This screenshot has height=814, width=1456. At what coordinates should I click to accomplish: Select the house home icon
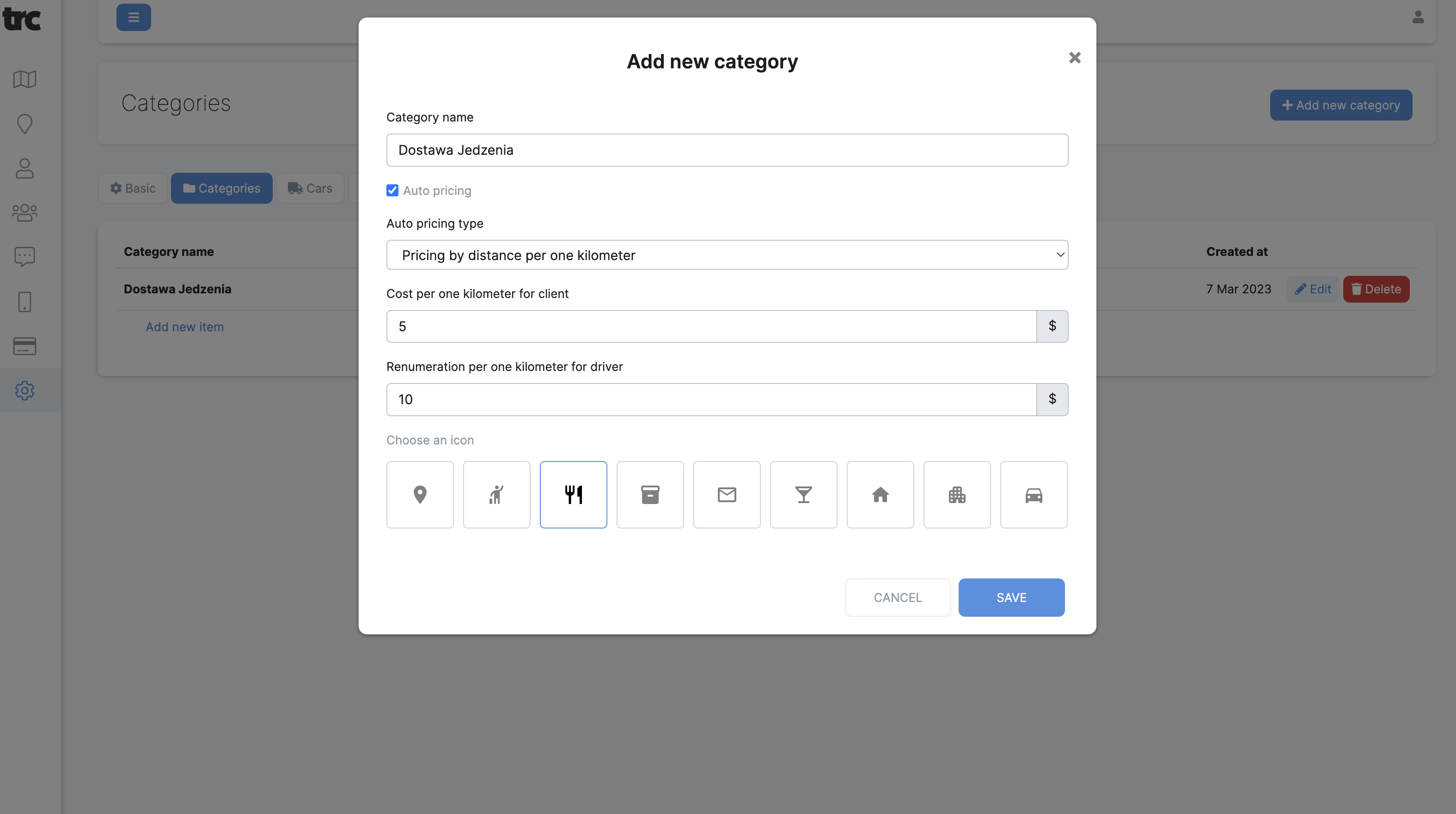coord(880,494)
